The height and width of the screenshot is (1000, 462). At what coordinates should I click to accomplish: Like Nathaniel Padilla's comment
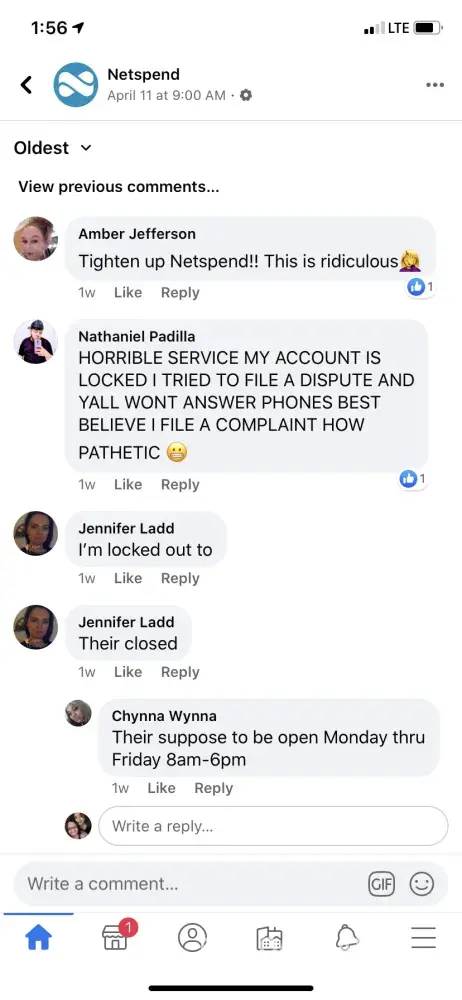click(128, 485)
